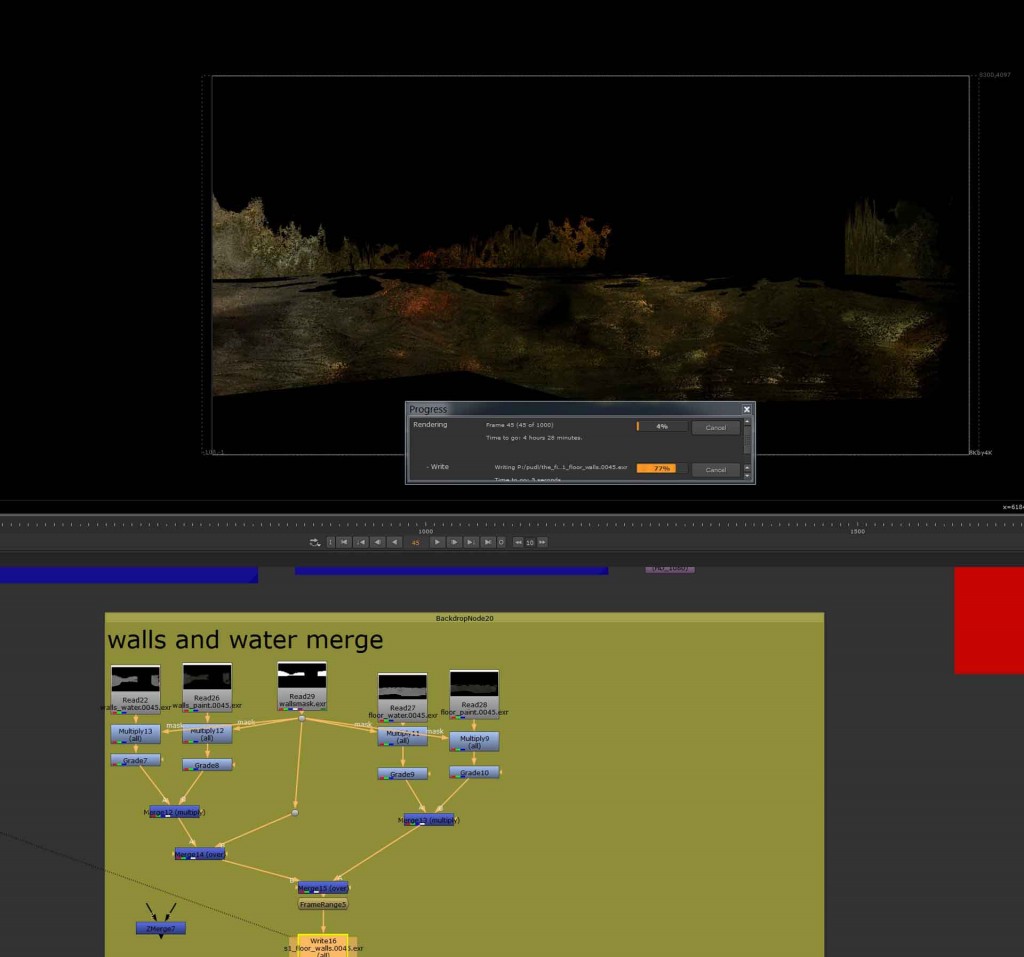Click the 'walls and water merge' backdrop label

click(246, 640)
